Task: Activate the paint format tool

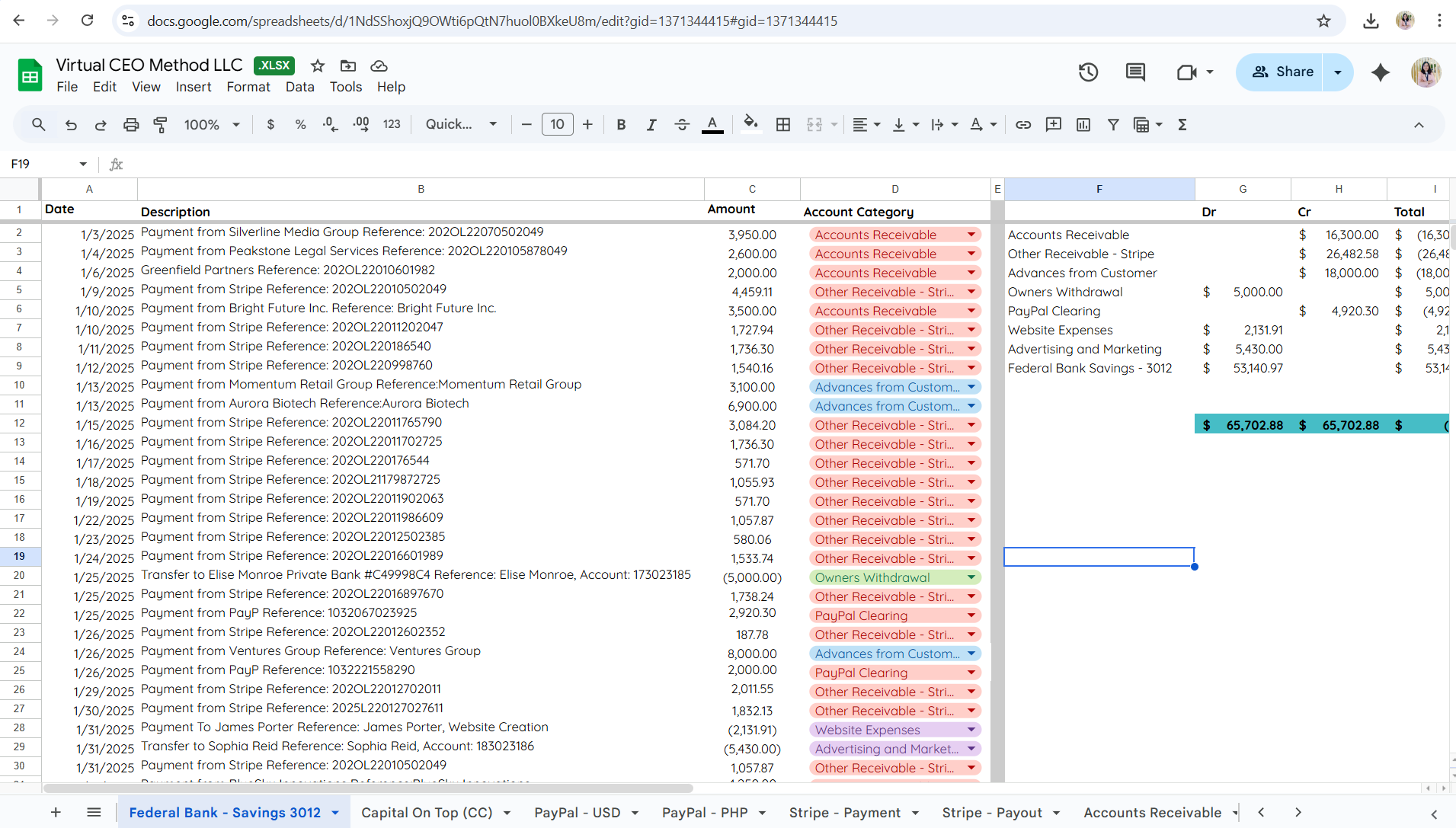Action: 161,124
